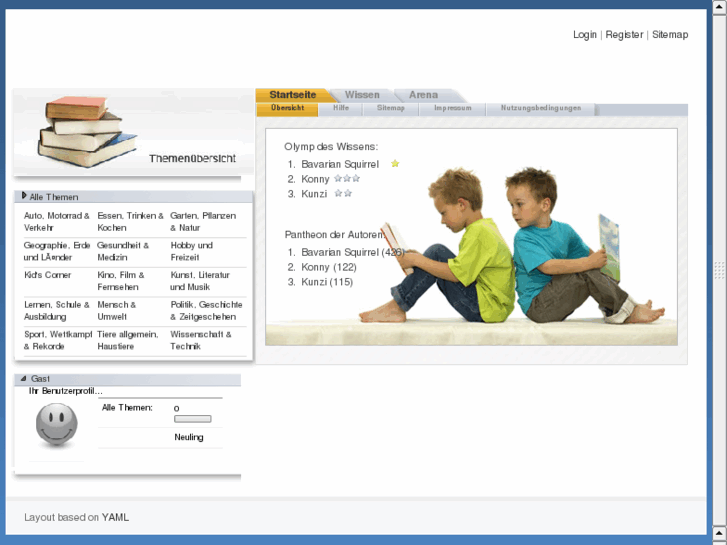The height and width of the screenshot is (545, 727).
Task: Open topic Hobby und Freizeit
Action: pos(191,251)
